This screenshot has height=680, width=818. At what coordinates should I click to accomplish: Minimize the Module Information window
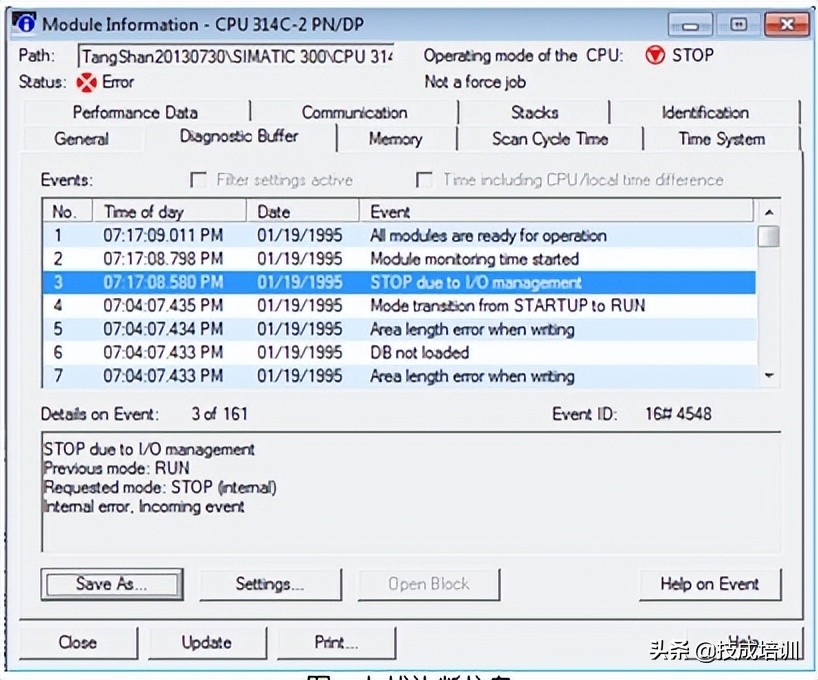click(690, 25)
